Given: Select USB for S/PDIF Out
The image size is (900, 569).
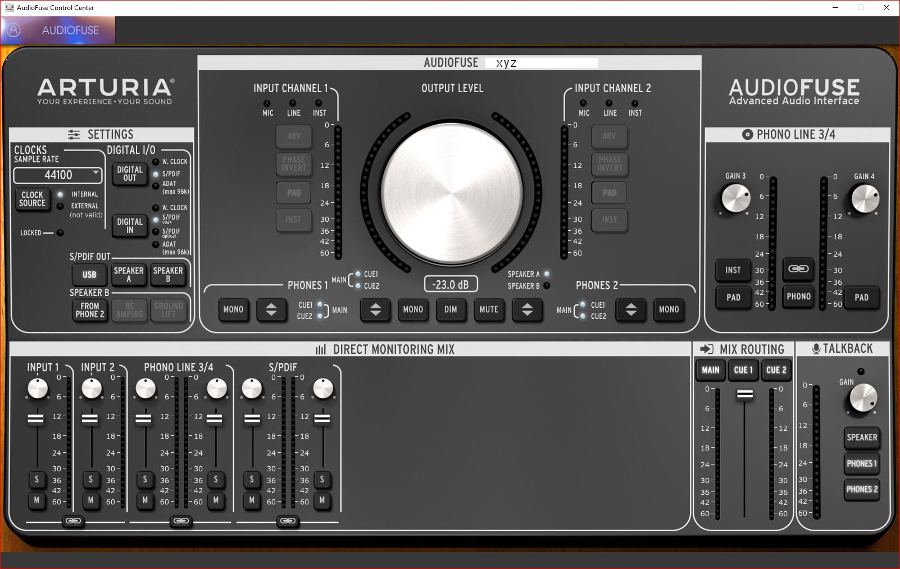Looking at the screenshot, I should tap(89, 274).
